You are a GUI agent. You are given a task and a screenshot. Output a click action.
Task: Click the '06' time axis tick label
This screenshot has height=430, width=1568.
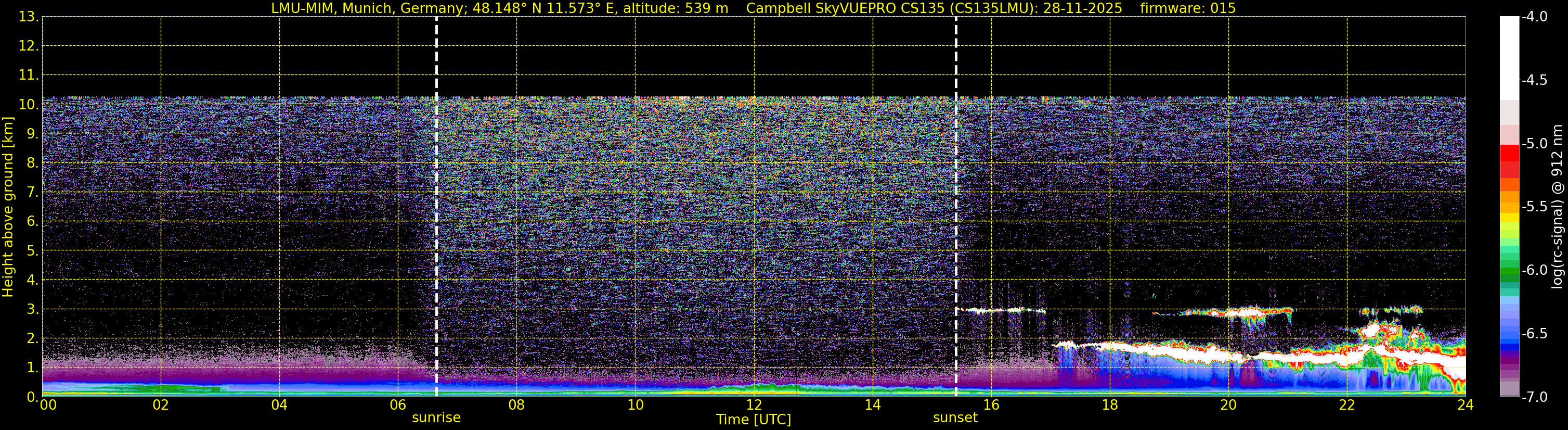pos(397,405)
